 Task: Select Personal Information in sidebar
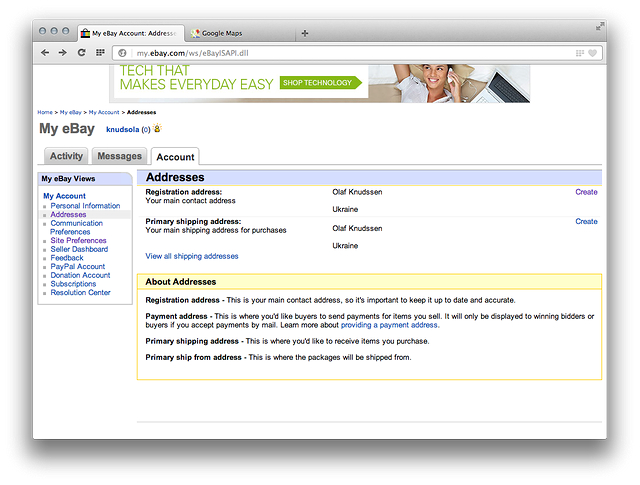click(85, 206)
